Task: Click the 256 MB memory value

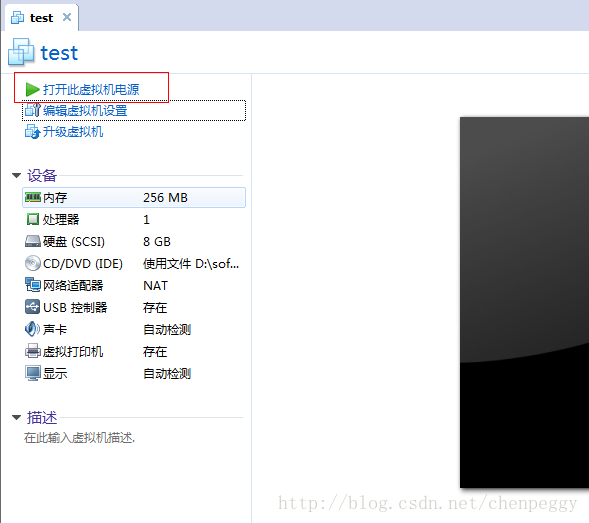Action: (165, 198)
